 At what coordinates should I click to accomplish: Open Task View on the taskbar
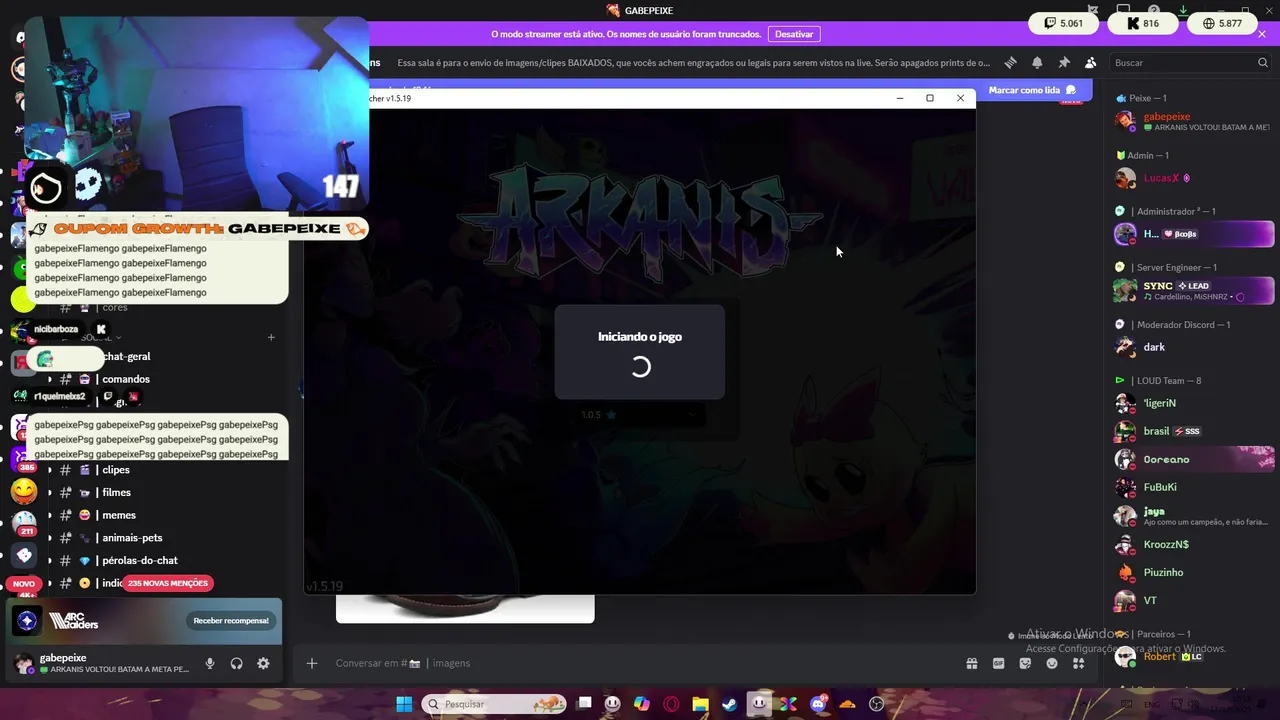point(584,704)
